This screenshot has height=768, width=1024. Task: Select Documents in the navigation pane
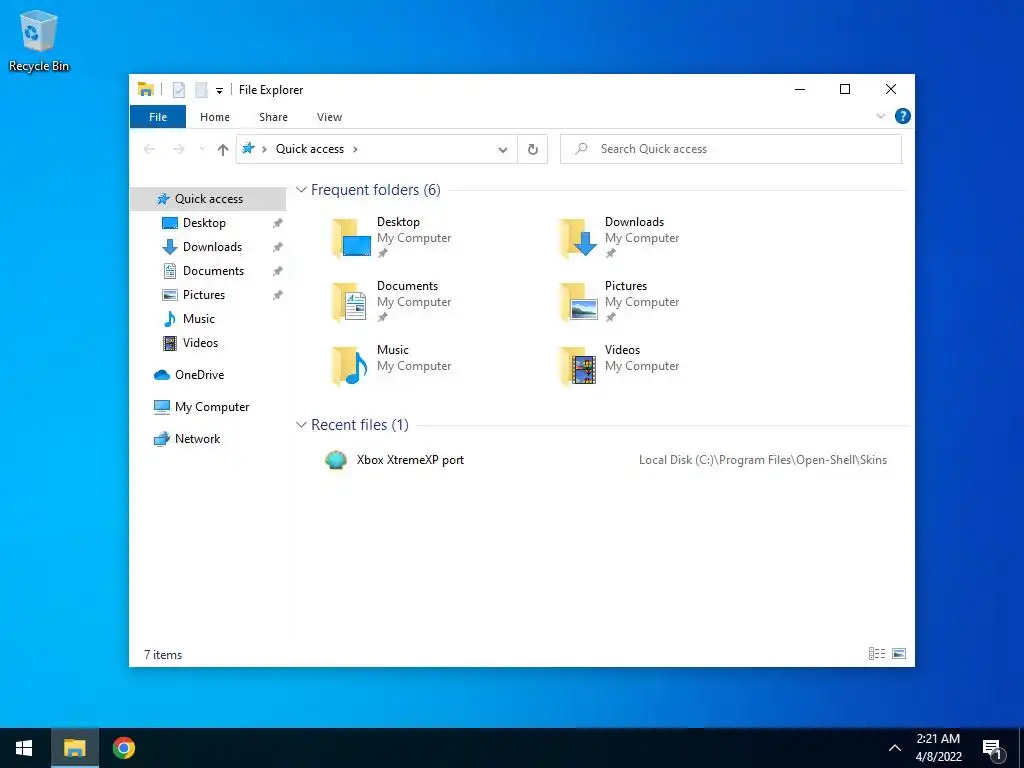click(x=214, y=271)
